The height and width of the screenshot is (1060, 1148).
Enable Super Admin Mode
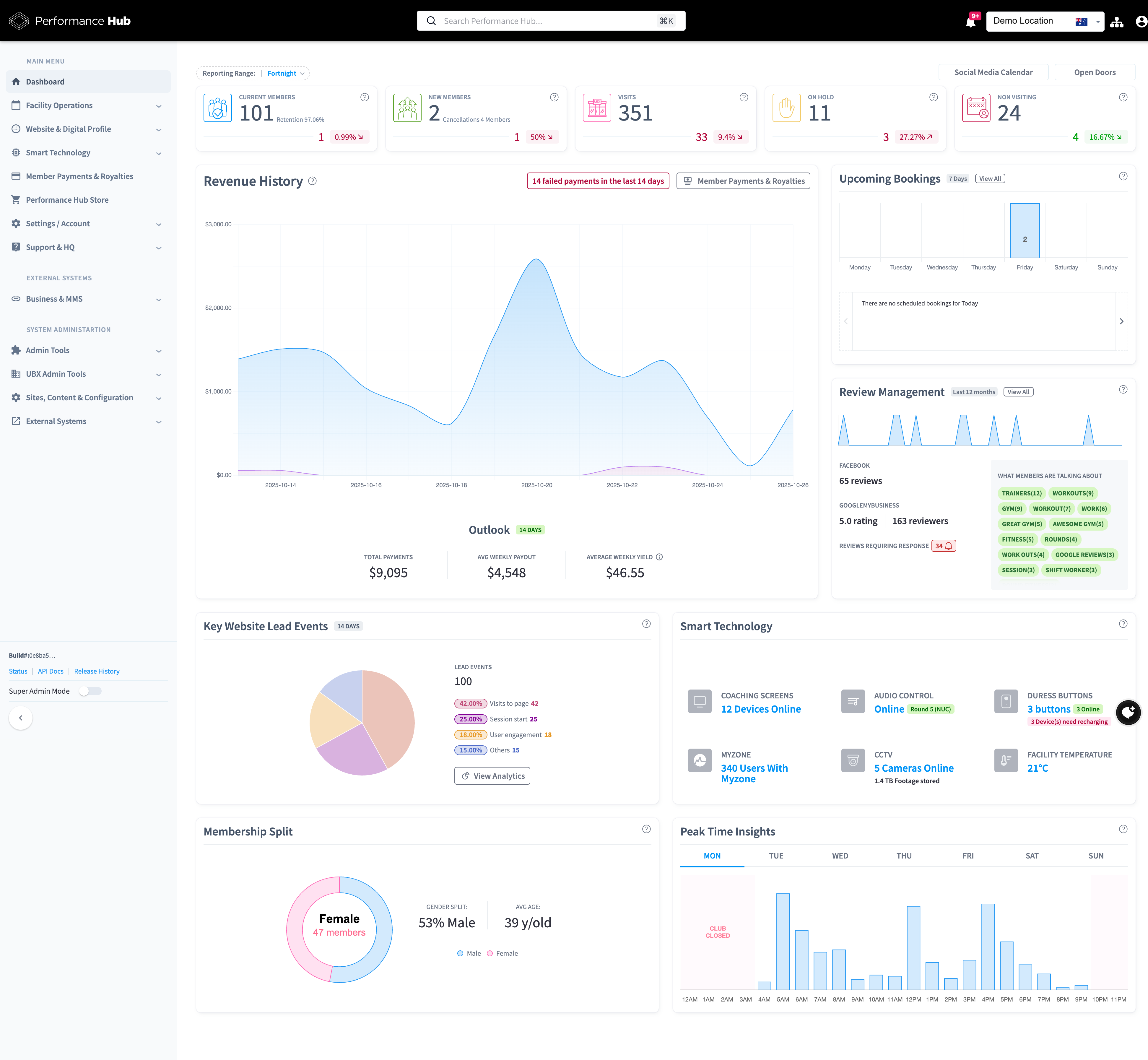coord(91,691)
